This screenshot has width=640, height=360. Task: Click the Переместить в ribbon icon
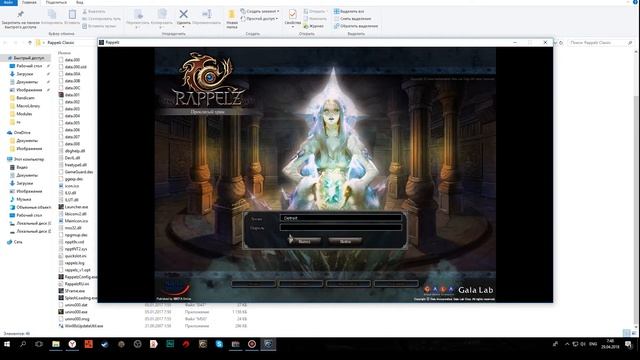pyautogui.click(x=138, y=14)
